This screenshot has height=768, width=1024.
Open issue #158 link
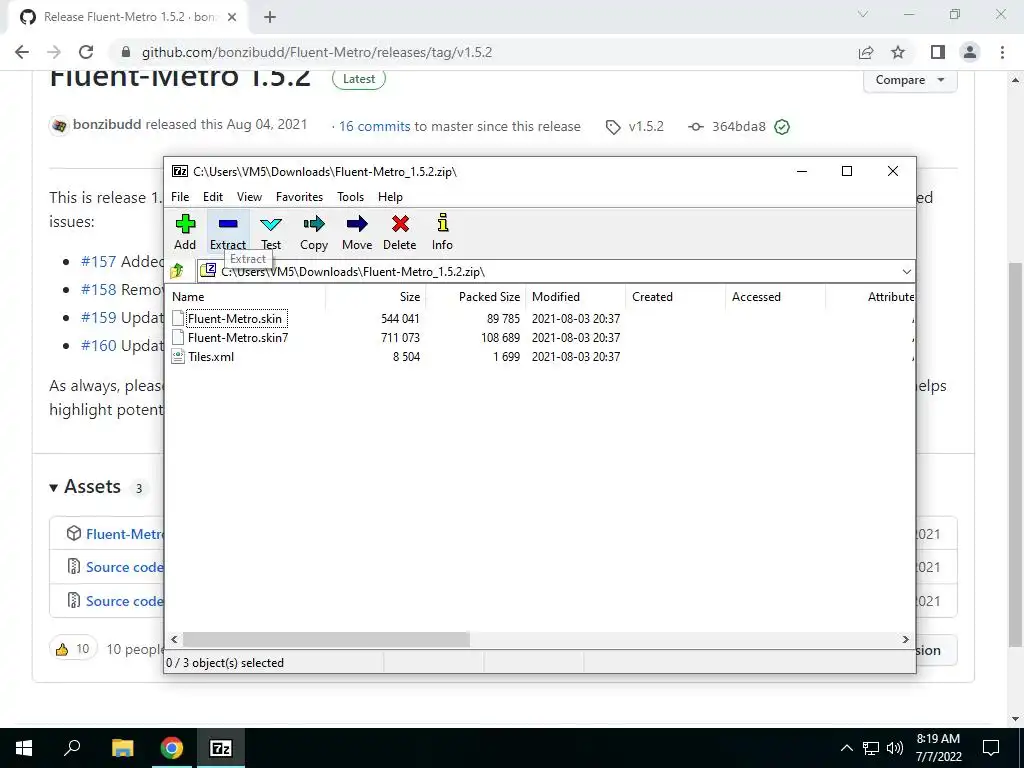(x=98, y=289)
